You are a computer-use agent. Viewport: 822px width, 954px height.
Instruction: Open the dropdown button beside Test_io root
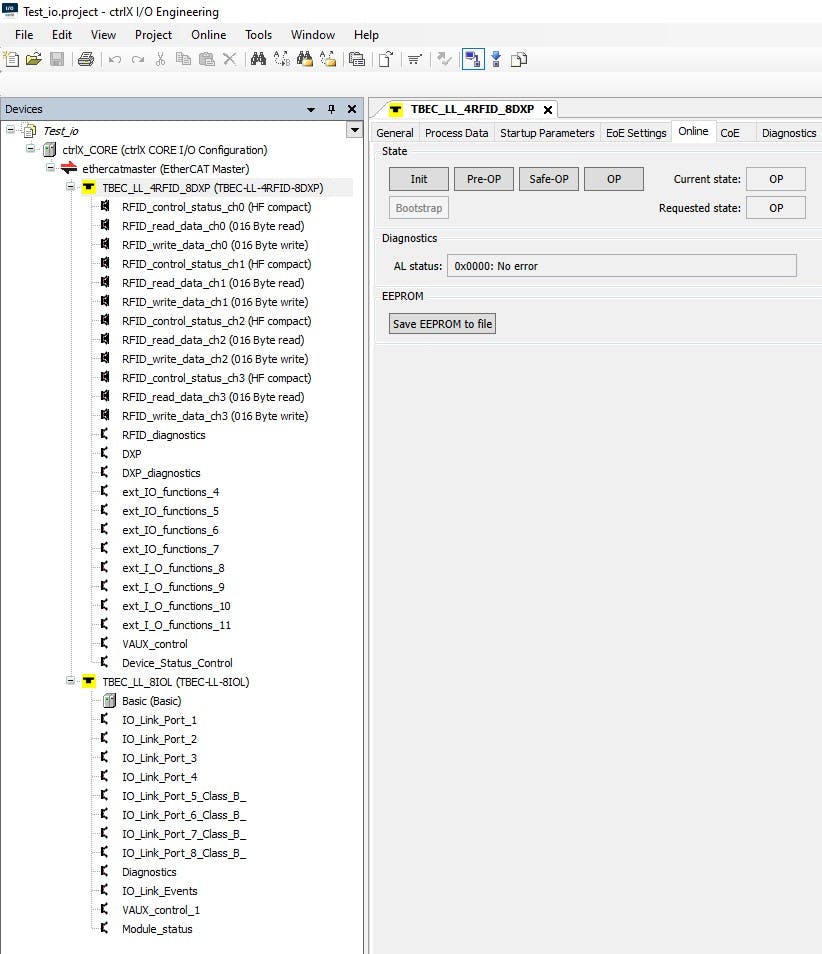click(354, 130)
